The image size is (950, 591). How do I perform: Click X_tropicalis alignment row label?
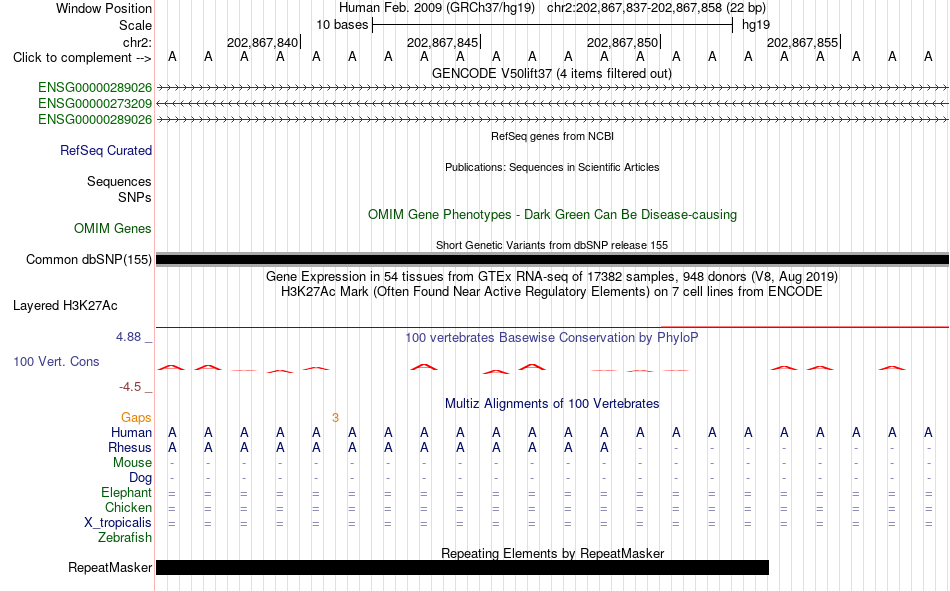(x=118, y=523)
